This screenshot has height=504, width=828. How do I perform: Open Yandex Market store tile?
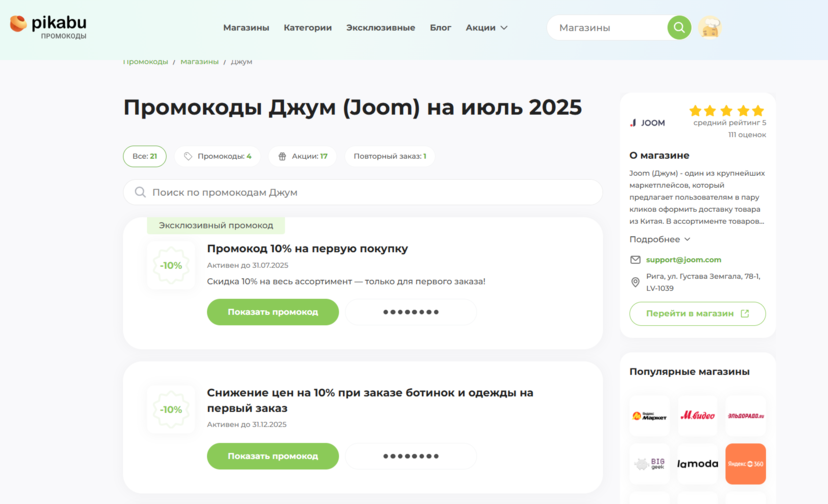(x=650, y=416)
